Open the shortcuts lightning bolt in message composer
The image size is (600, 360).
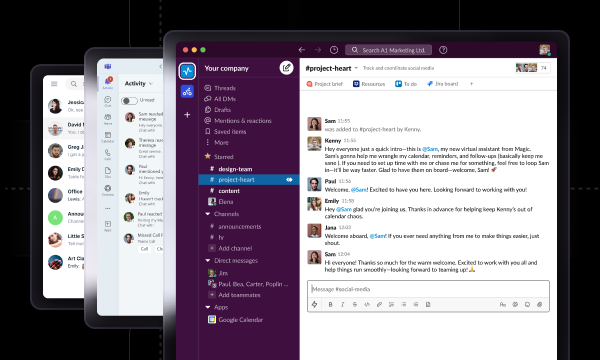315,304
